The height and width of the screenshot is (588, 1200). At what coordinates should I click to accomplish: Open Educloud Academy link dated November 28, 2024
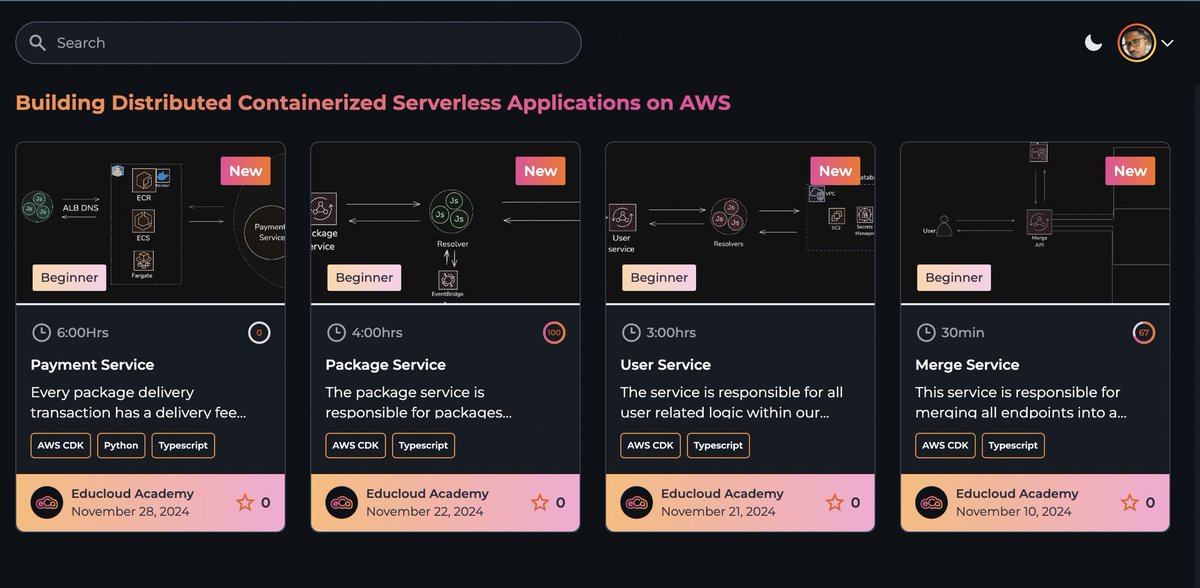click(x=132, y=493)
